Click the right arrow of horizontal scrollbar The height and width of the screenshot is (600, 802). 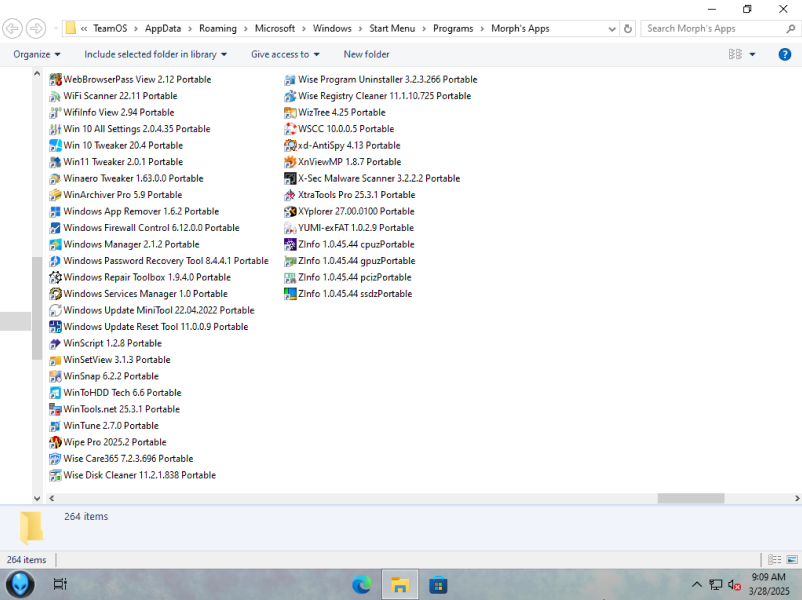(x=797, y=498)
